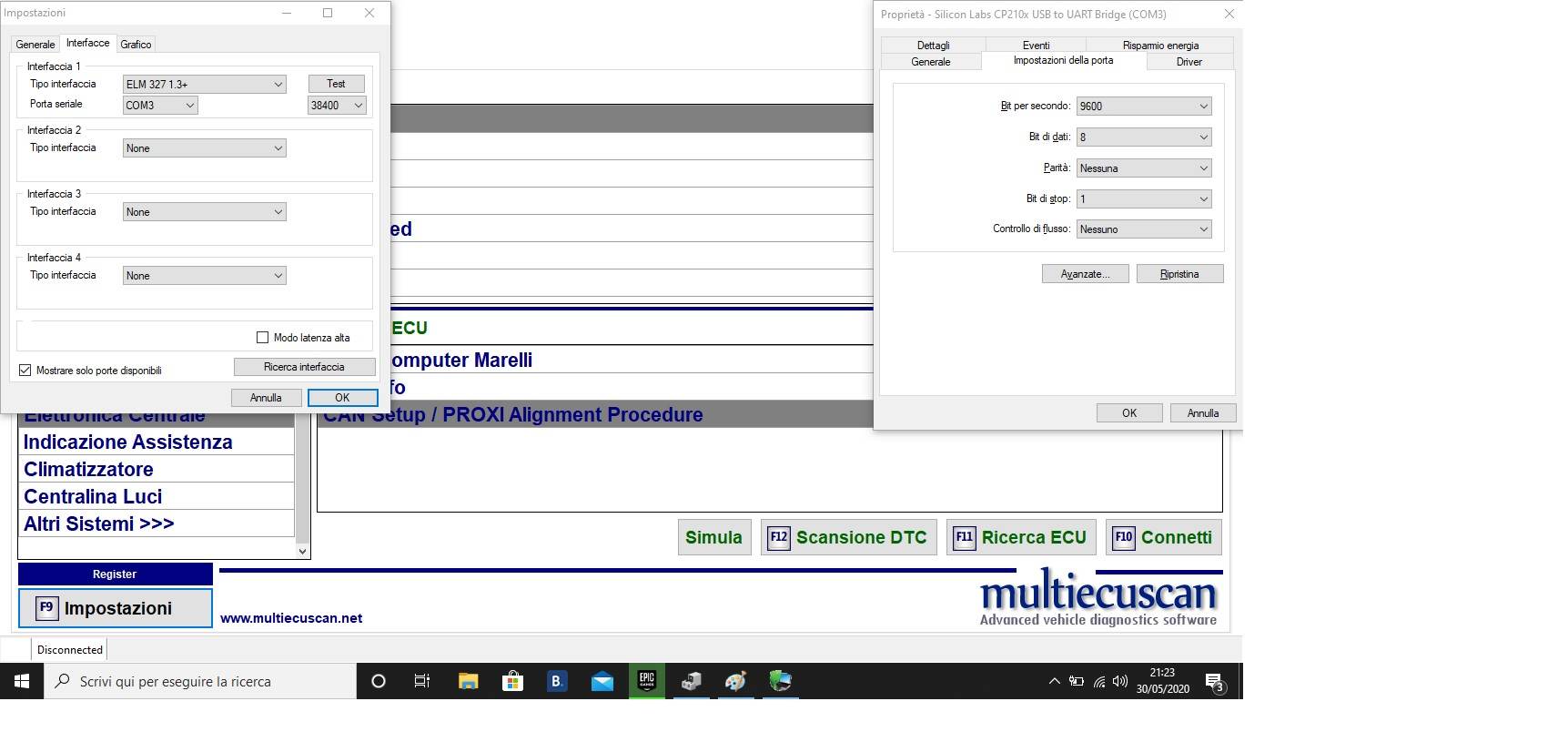This screenshot has height=742, width=1568.
Task: Open Generale tab in the Proprietà window
Action: pos(931,62)
